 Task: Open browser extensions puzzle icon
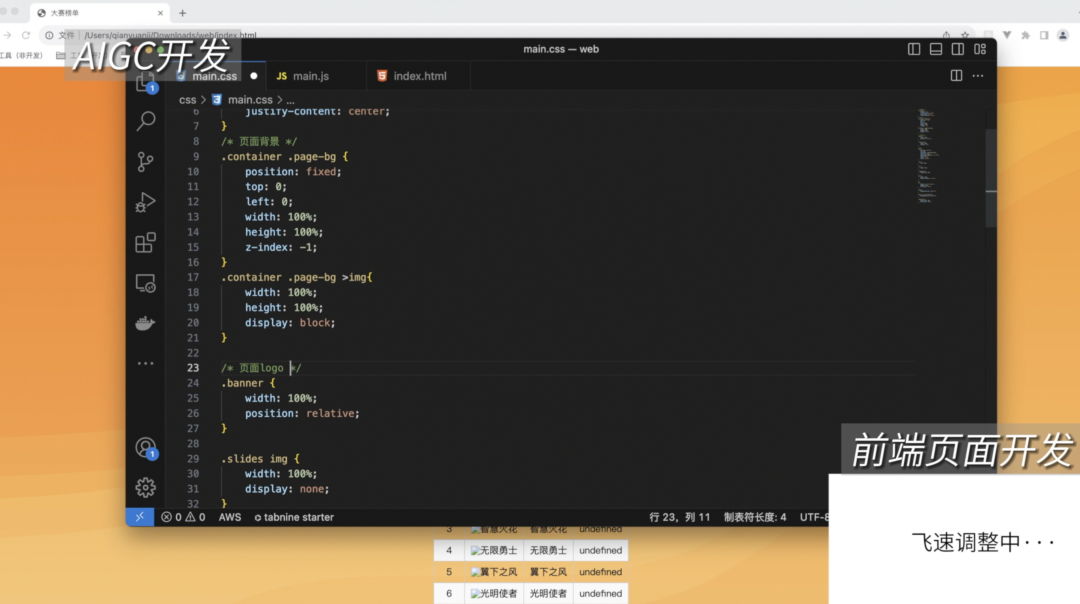tap(1026, 35)
